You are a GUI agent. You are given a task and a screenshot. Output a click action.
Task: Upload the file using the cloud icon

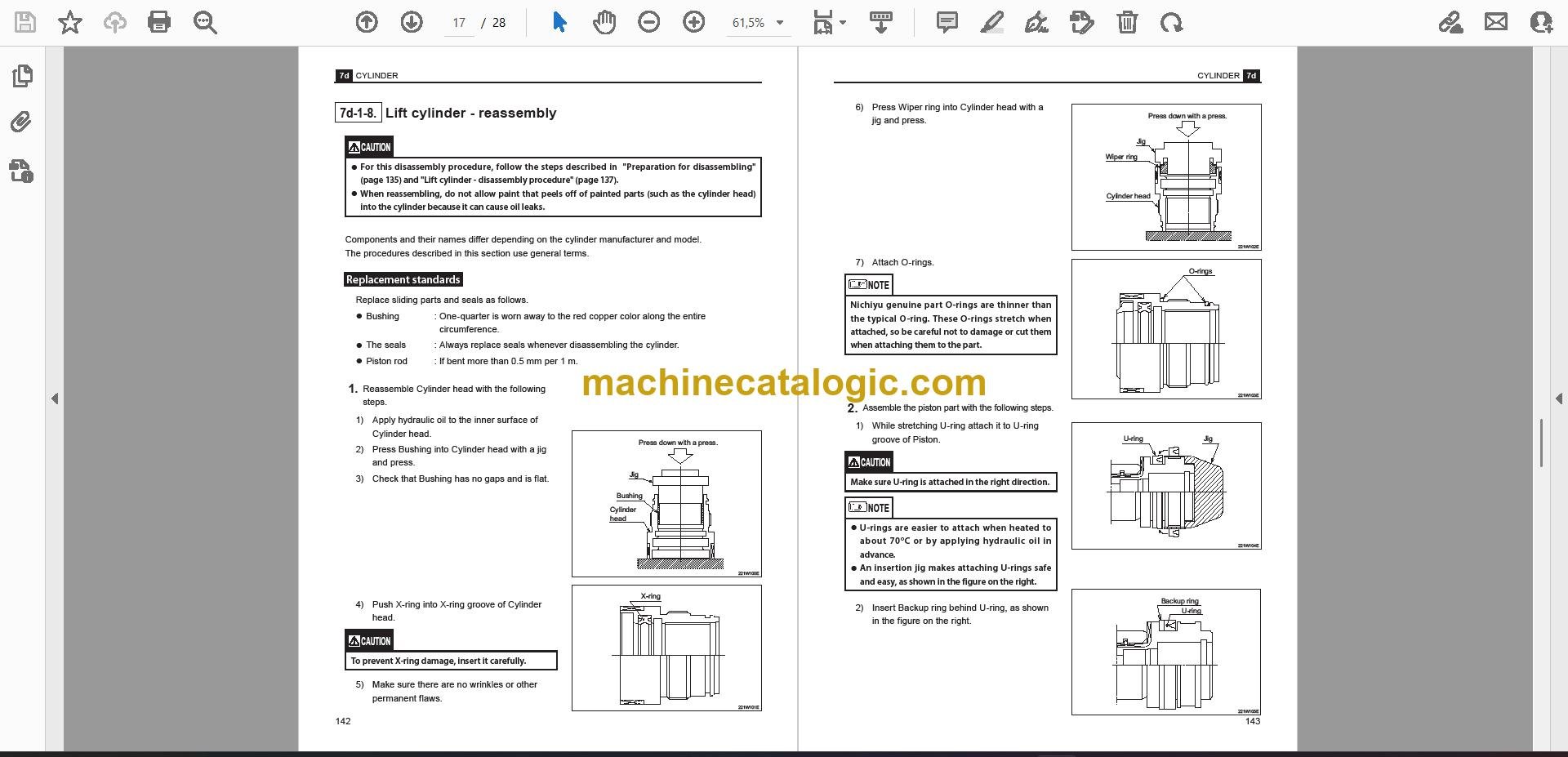tap(114, 22)
